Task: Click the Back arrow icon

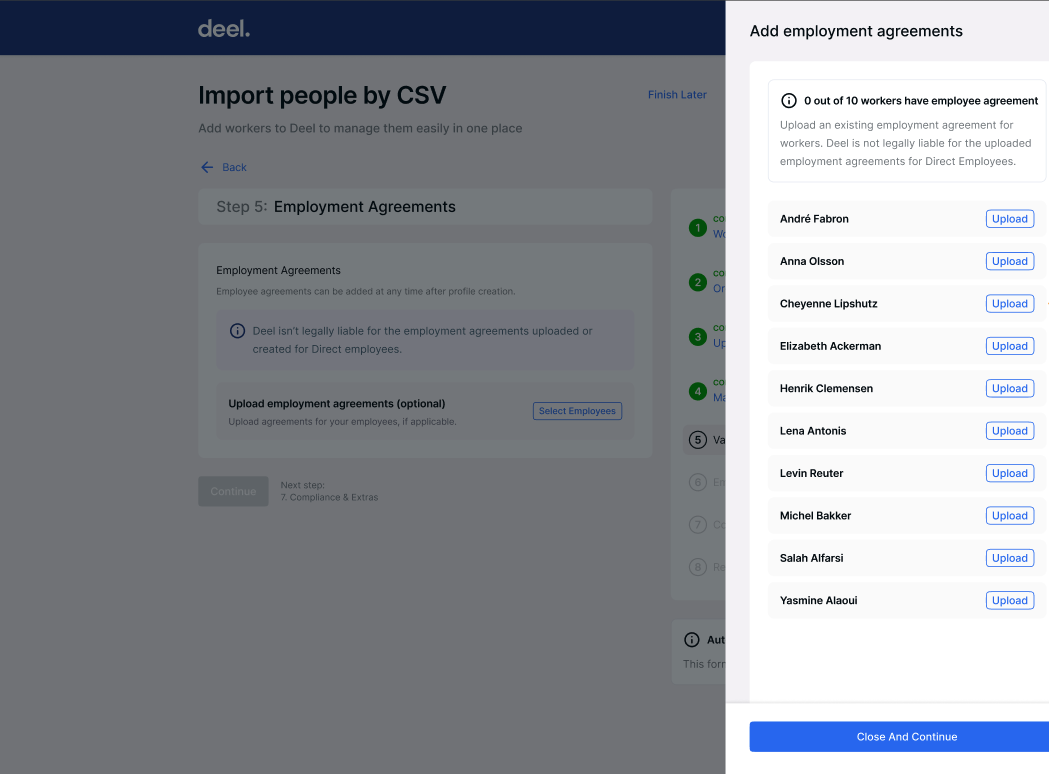Action: click(207, 167)
